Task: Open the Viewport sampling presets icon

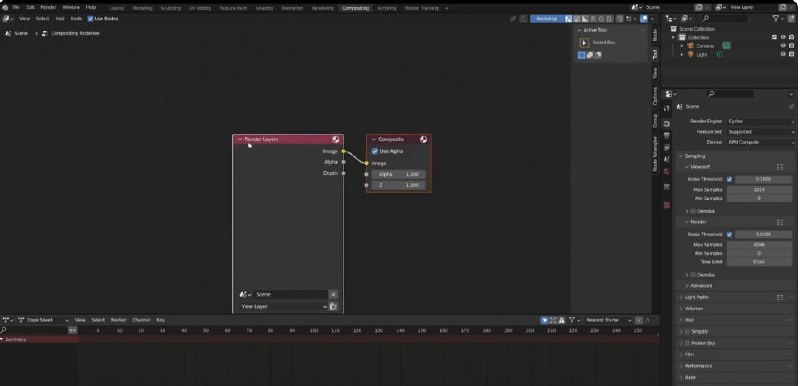Action: pyautogui.click(x=780, y=167)
